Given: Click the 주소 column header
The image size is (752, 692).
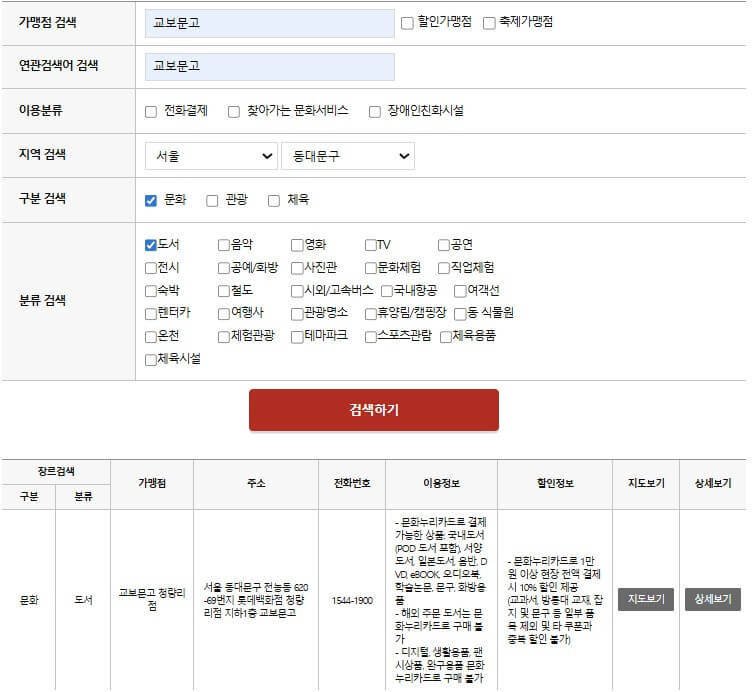Looking at the screenshot, I should [256, 483].
